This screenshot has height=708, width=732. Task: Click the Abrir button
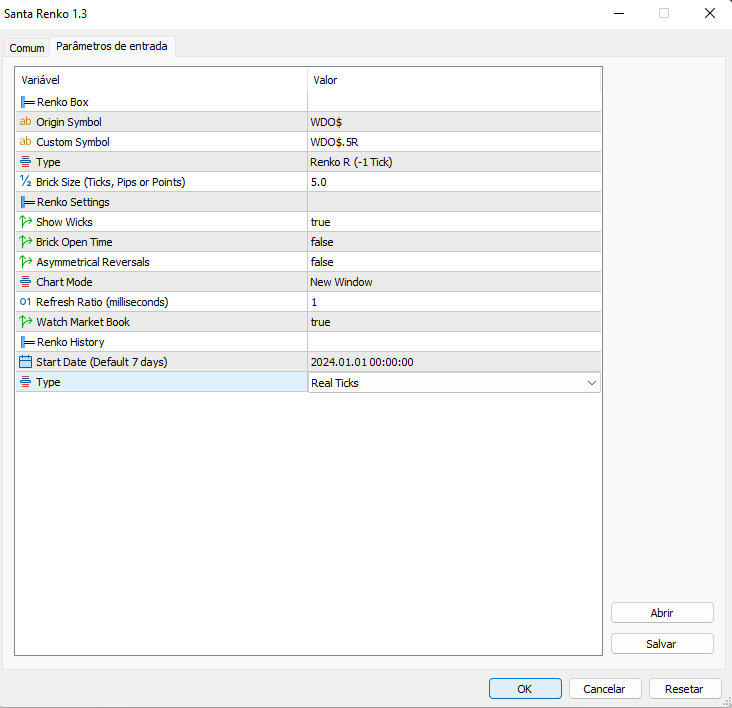click(662, 612)
